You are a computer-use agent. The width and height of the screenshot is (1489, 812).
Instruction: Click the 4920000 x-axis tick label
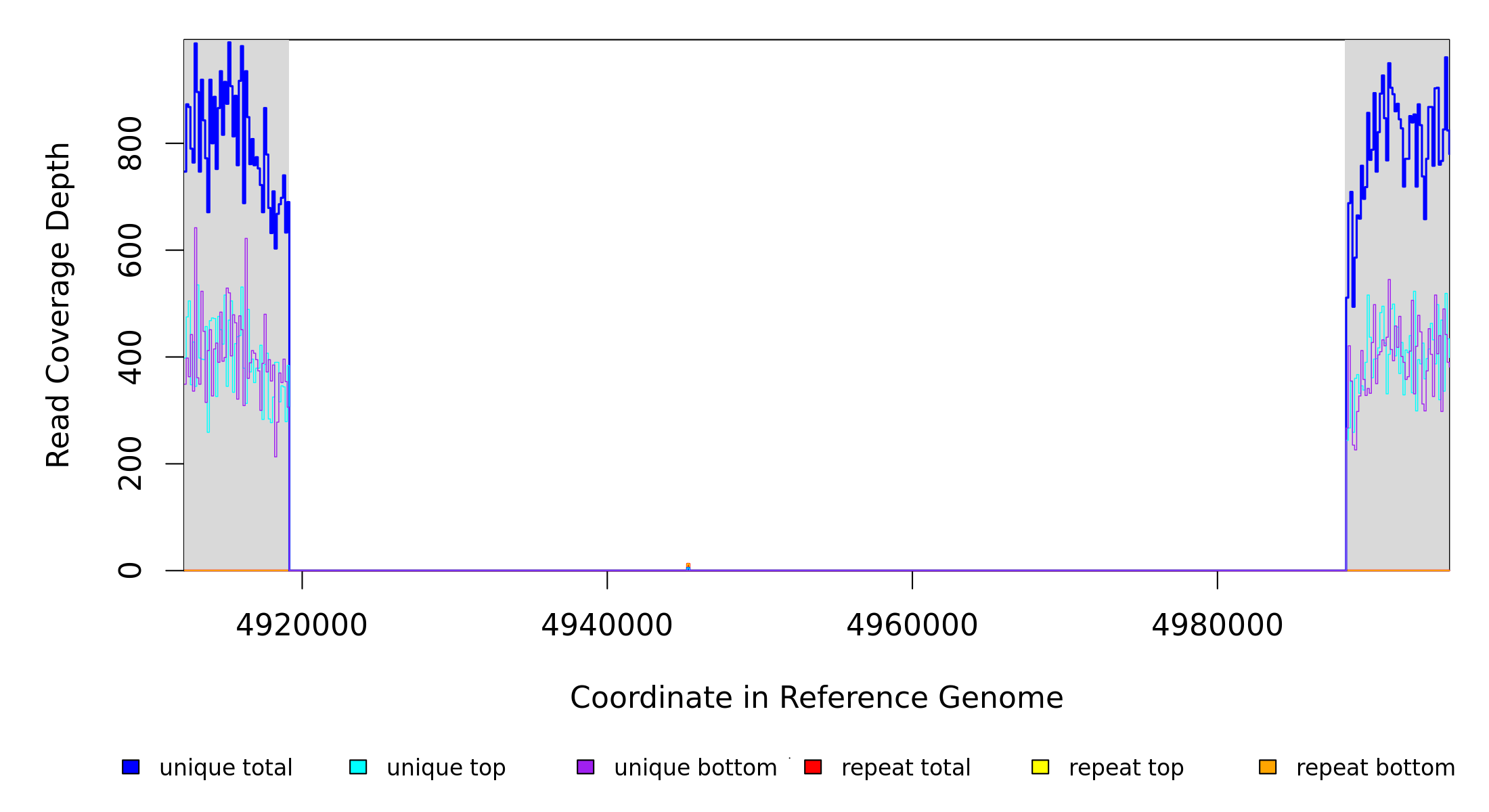click(301, 625)
